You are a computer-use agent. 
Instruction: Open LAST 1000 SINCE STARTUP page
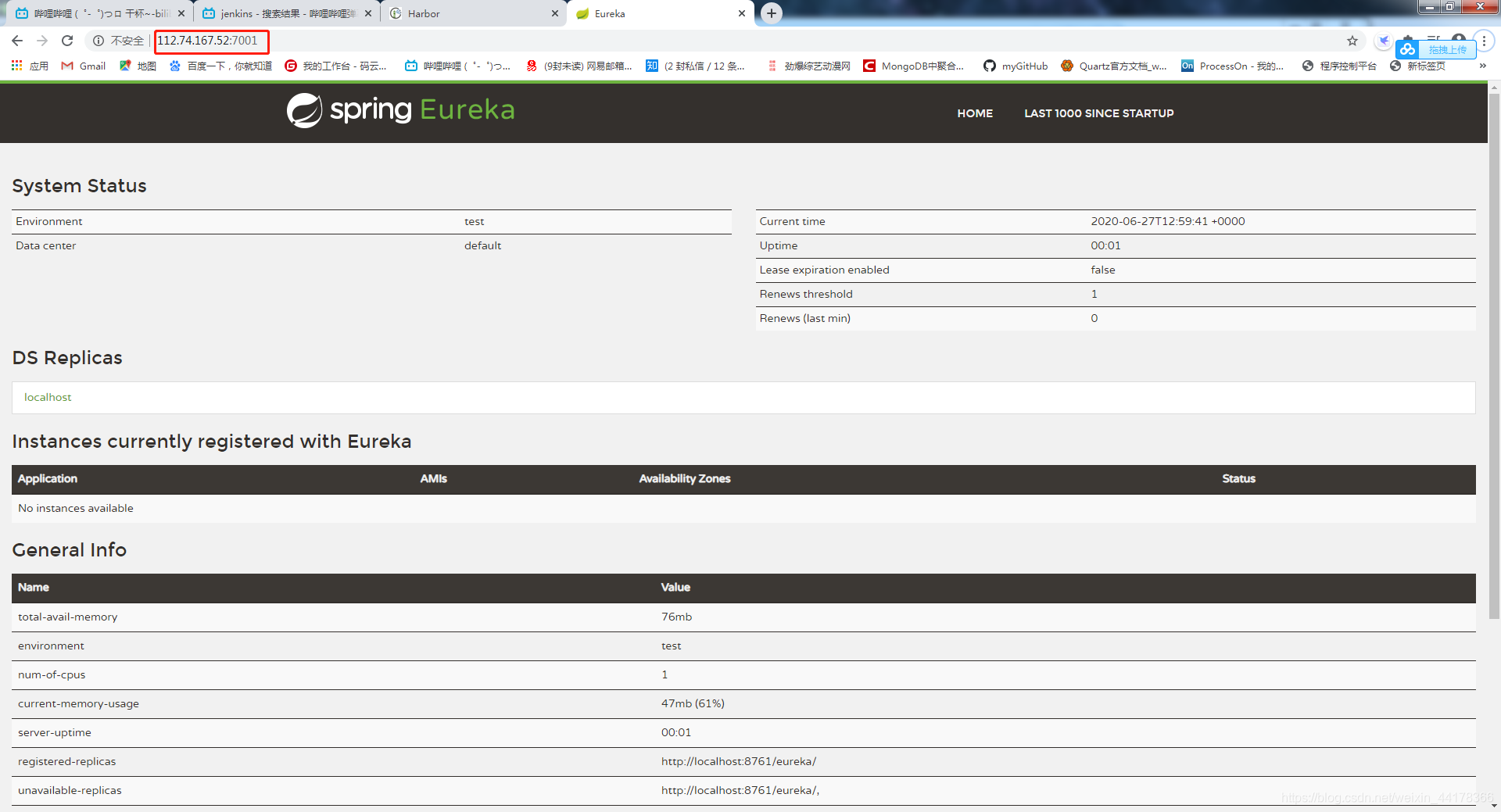pos(1098,113)
